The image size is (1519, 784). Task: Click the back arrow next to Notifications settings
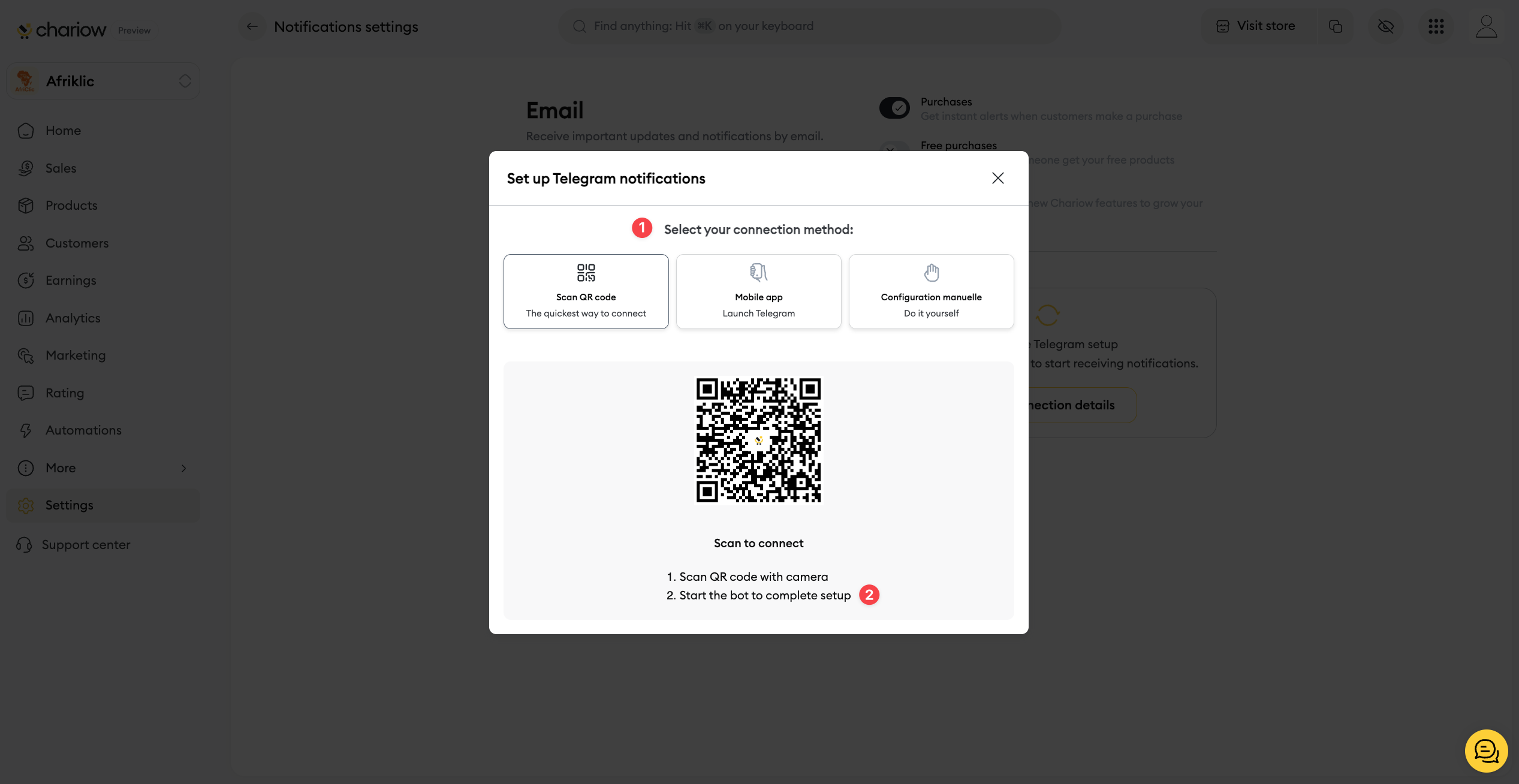pyautogui.click(x=252, y=26)
